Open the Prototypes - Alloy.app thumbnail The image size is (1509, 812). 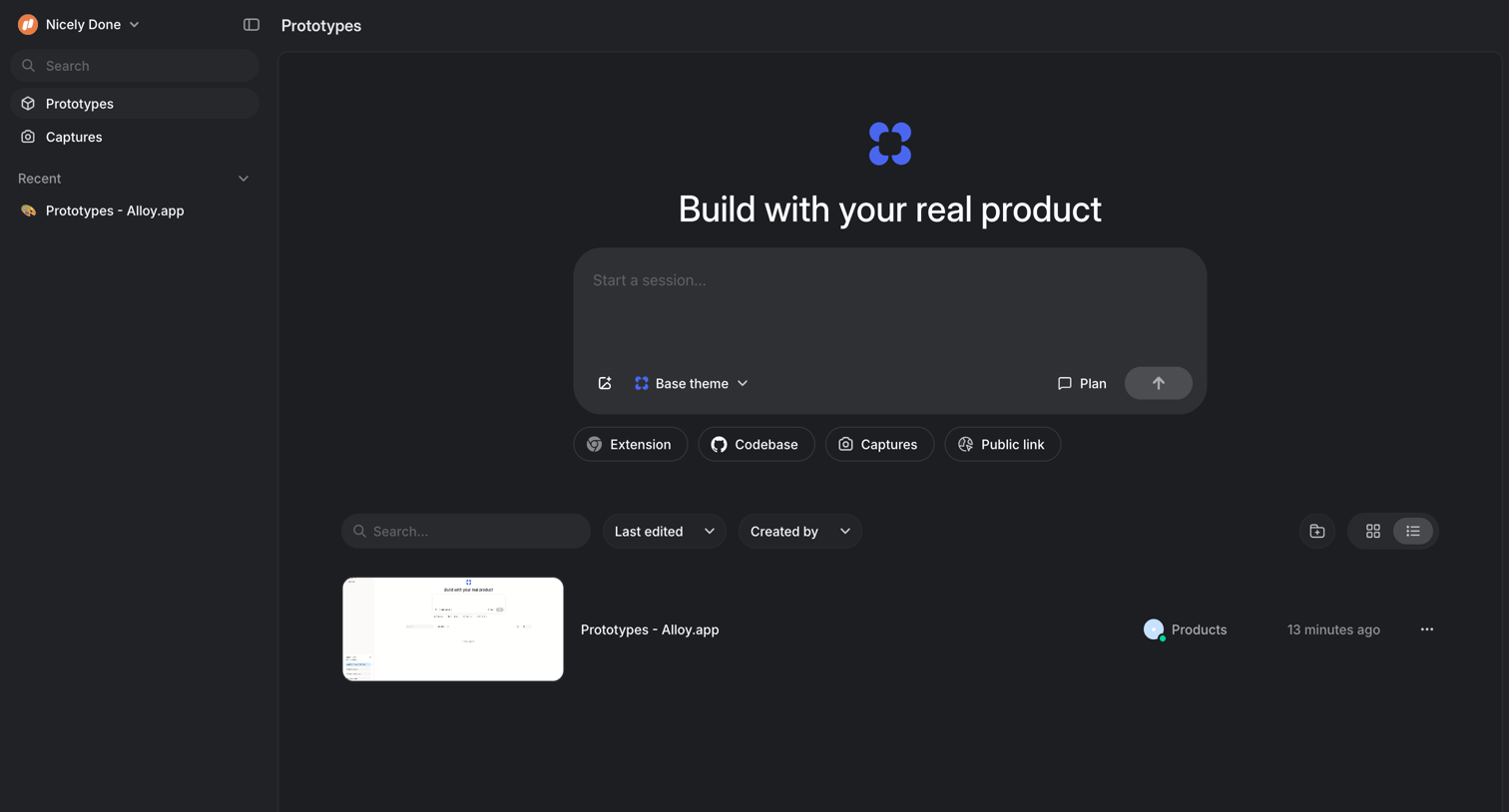click(453, 629)
